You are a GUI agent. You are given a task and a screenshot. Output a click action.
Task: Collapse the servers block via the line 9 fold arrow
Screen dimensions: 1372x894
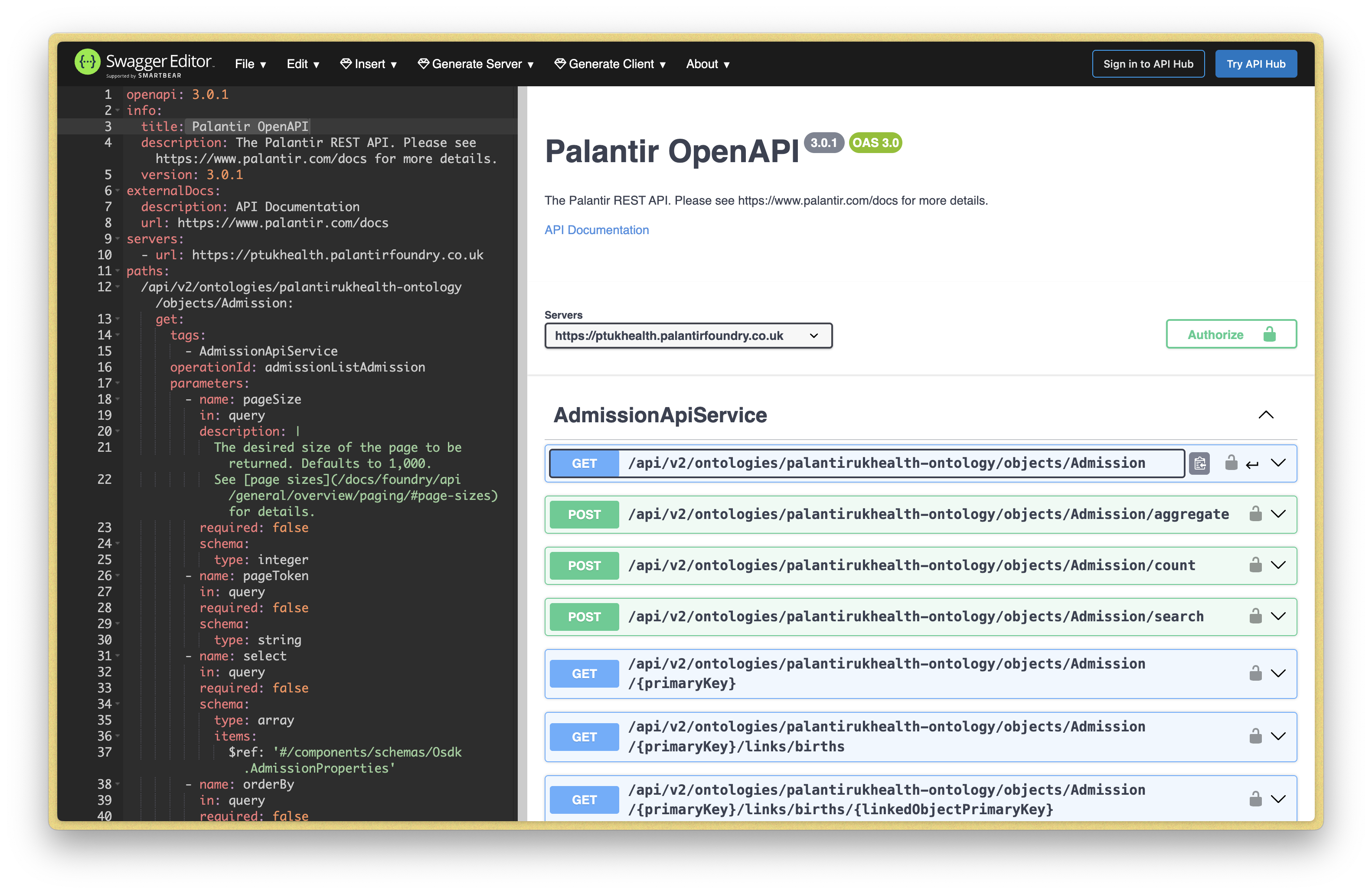click(x=117, y=238)
